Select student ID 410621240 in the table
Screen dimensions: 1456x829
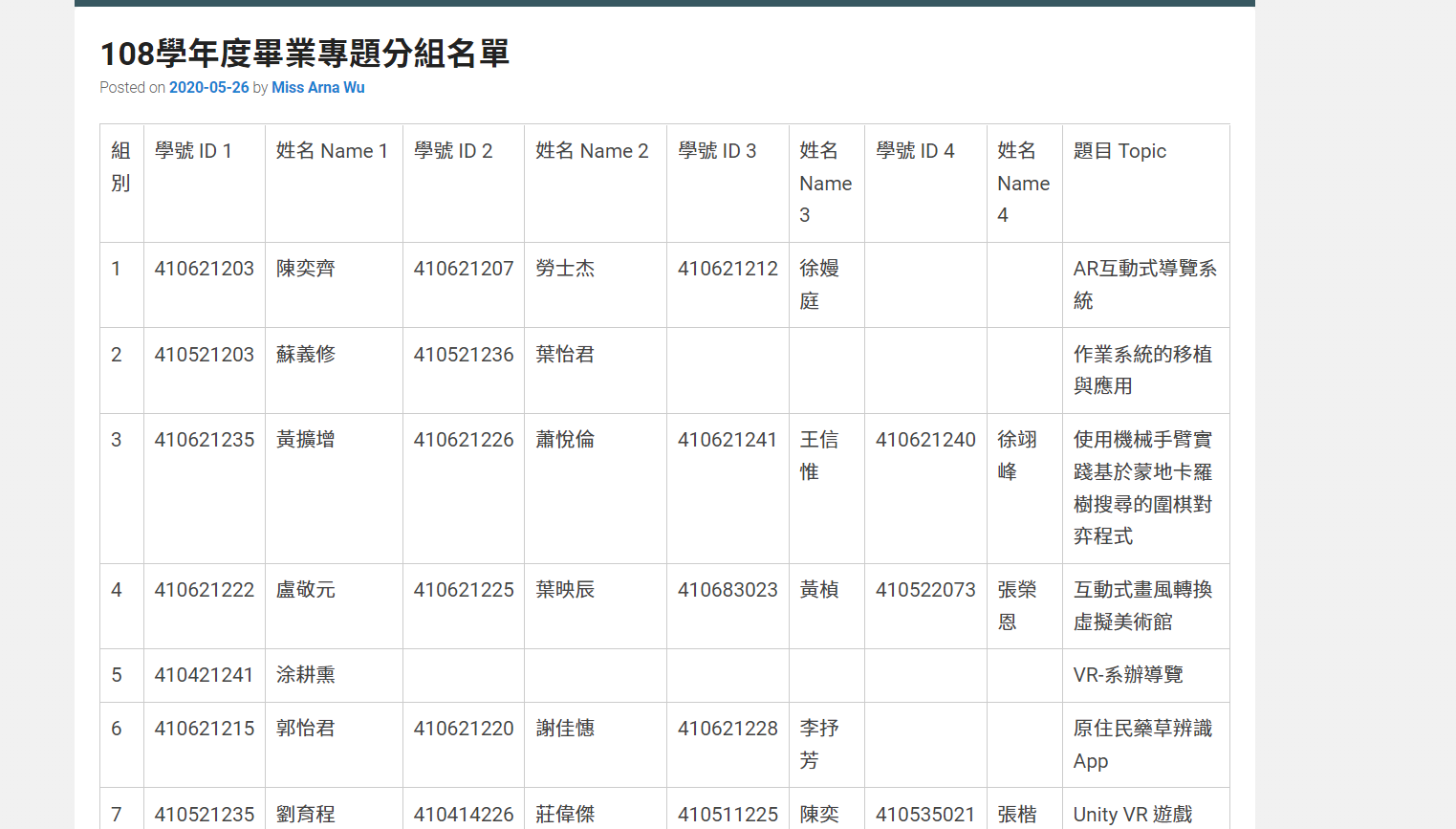click(924, 440)
